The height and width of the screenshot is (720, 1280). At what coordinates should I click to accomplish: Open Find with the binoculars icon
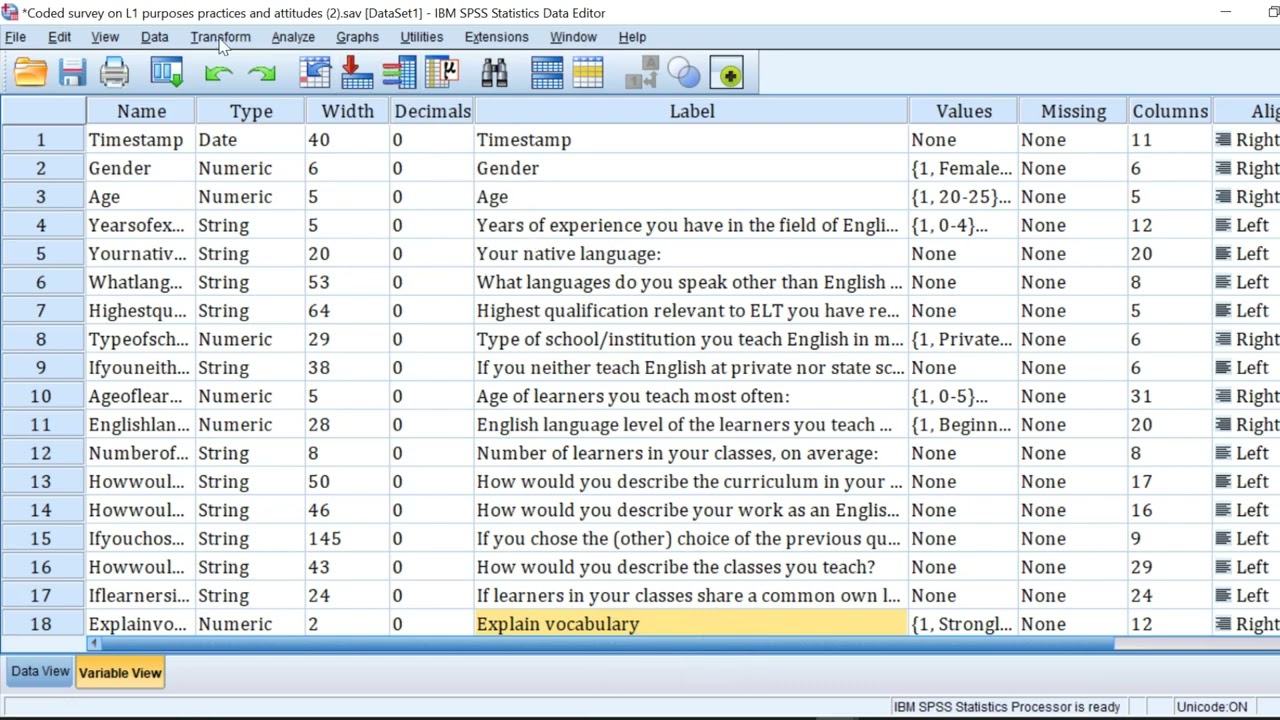pos(494,73)
